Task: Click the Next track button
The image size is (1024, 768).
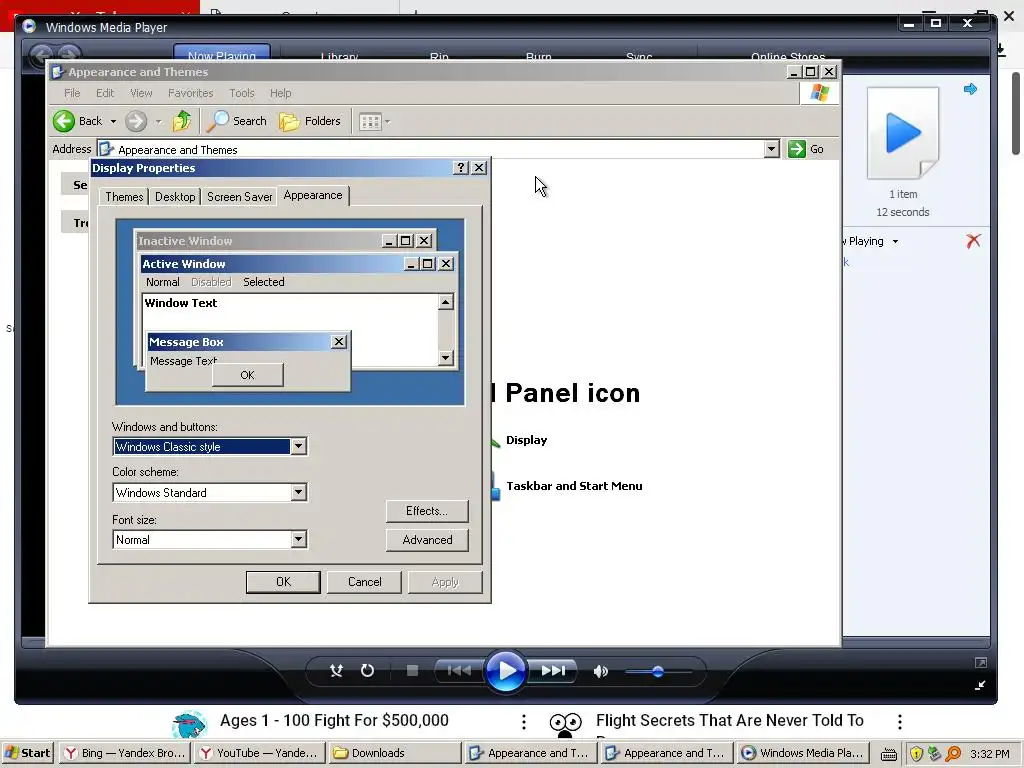Action: 553,671
